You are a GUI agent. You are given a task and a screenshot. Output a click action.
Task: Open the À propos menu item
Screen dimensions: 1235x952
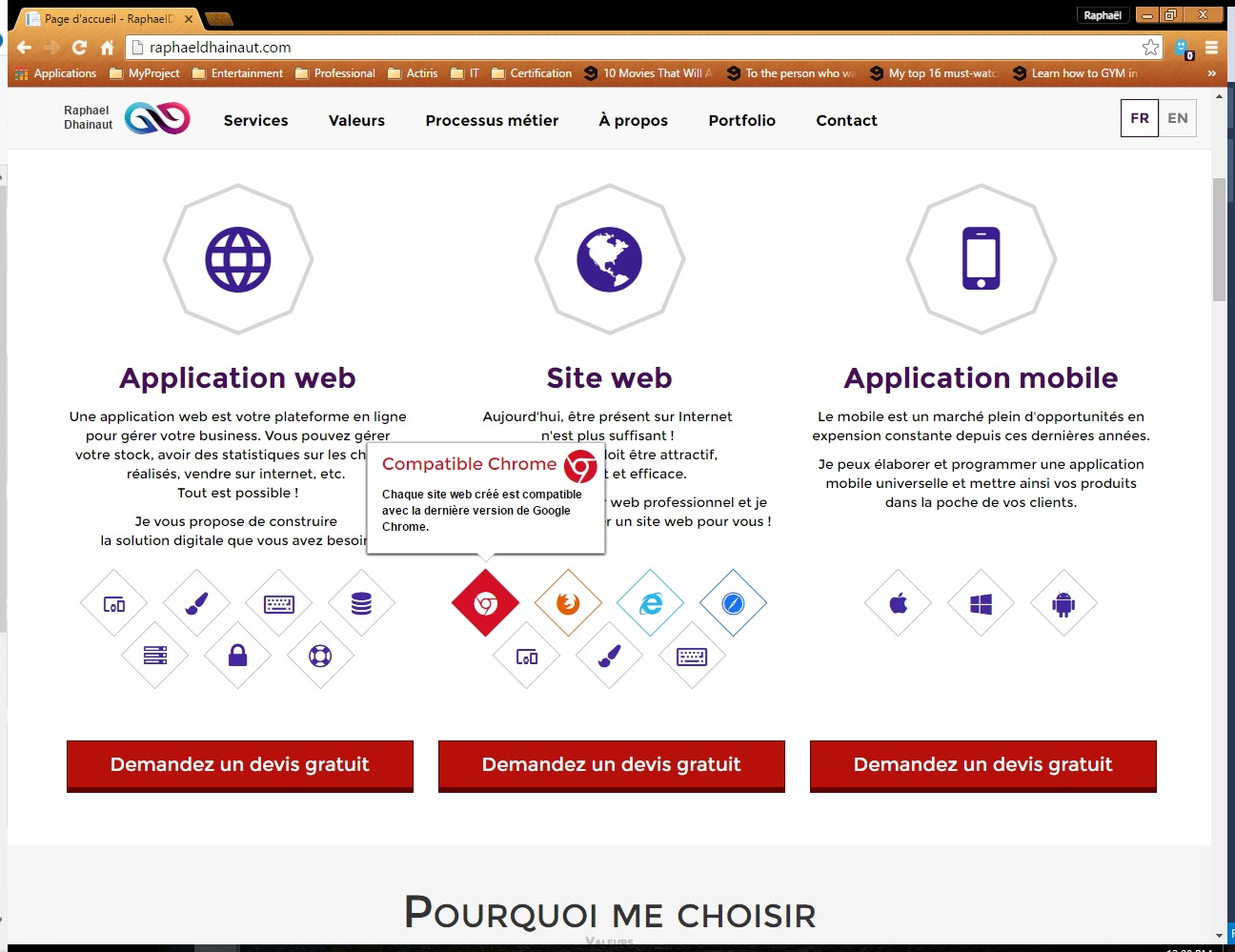pyautogui.click(x=633, y=120)
